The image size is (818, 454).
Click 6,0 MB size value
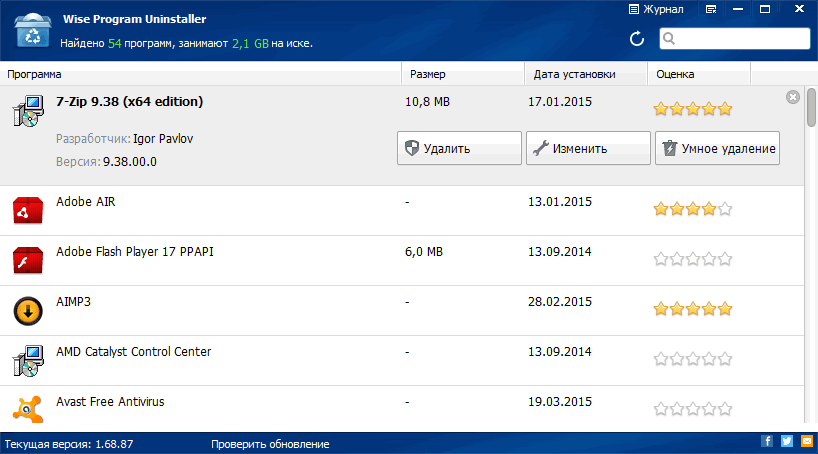424,252
